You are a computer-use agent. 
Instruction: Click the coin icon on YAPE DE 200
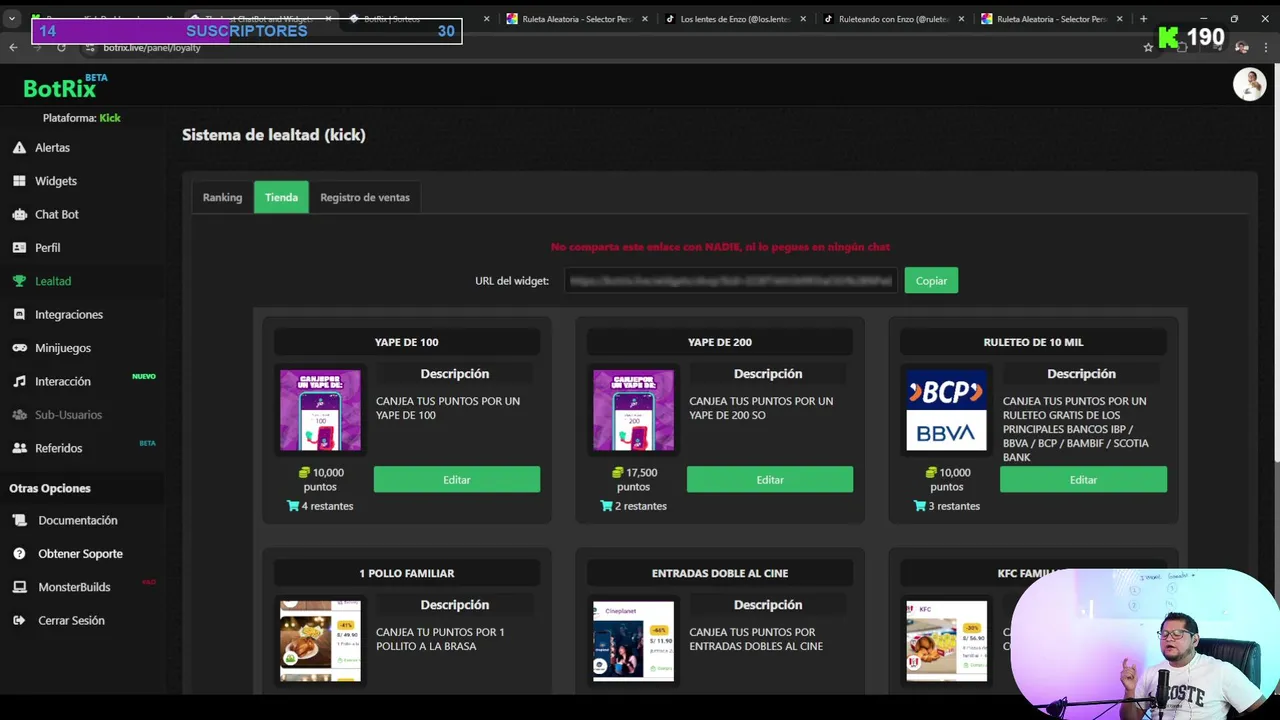click(618, 473)
